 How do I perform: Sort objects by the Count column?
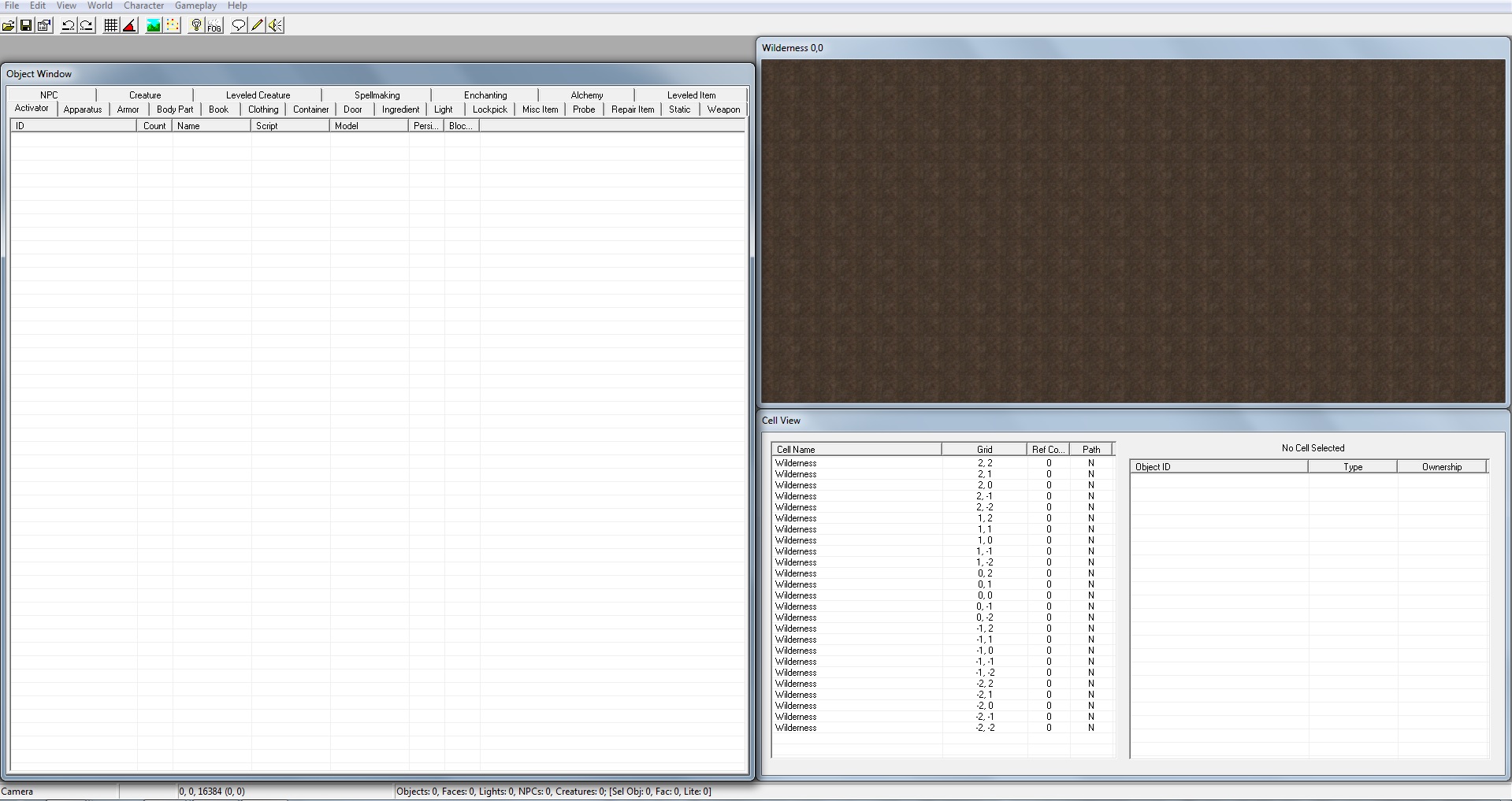point(154,126)
